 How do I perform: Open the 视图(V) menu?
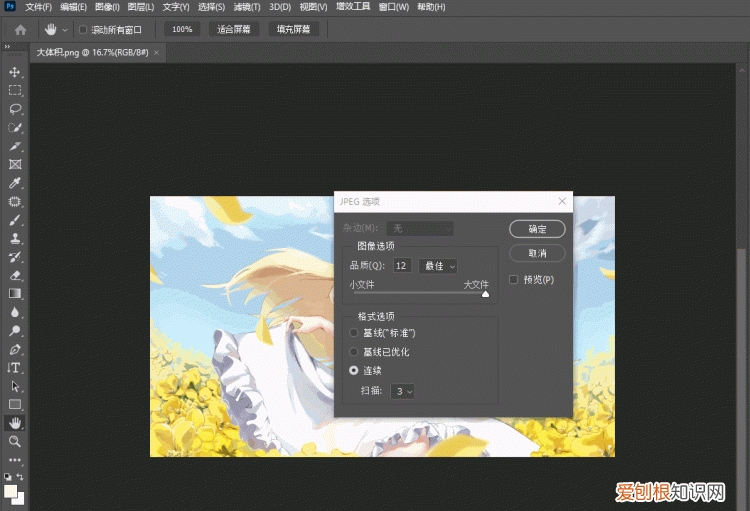313,7
